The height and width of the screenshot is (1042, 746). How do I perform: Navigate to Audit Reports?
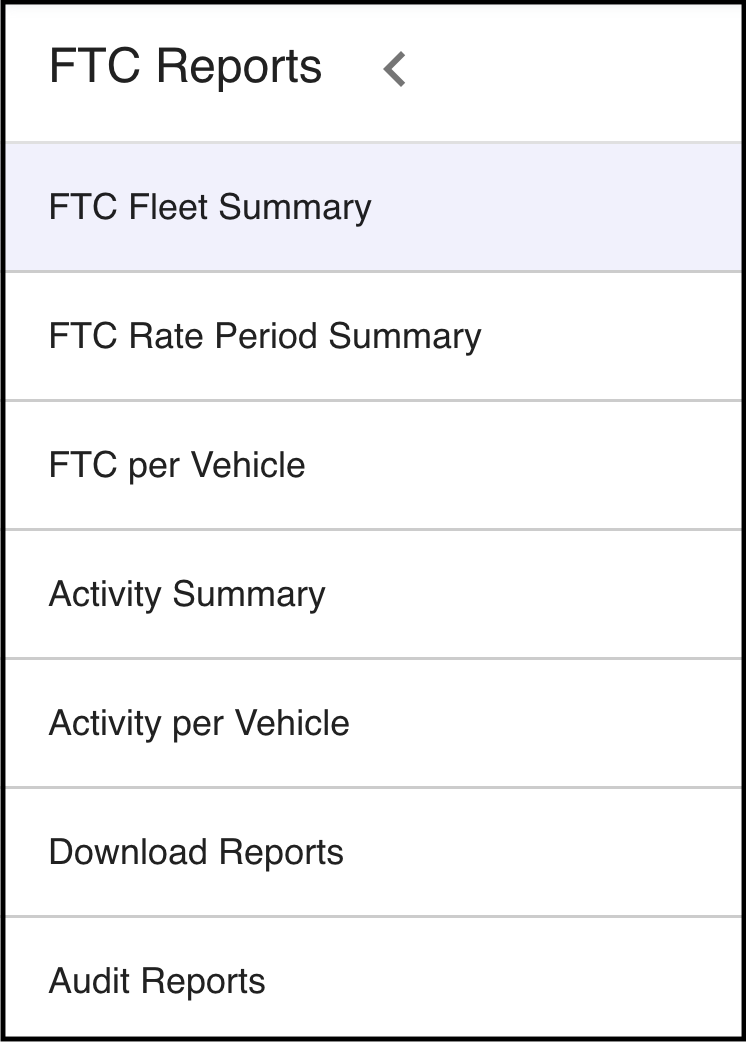tap(157, 981)
